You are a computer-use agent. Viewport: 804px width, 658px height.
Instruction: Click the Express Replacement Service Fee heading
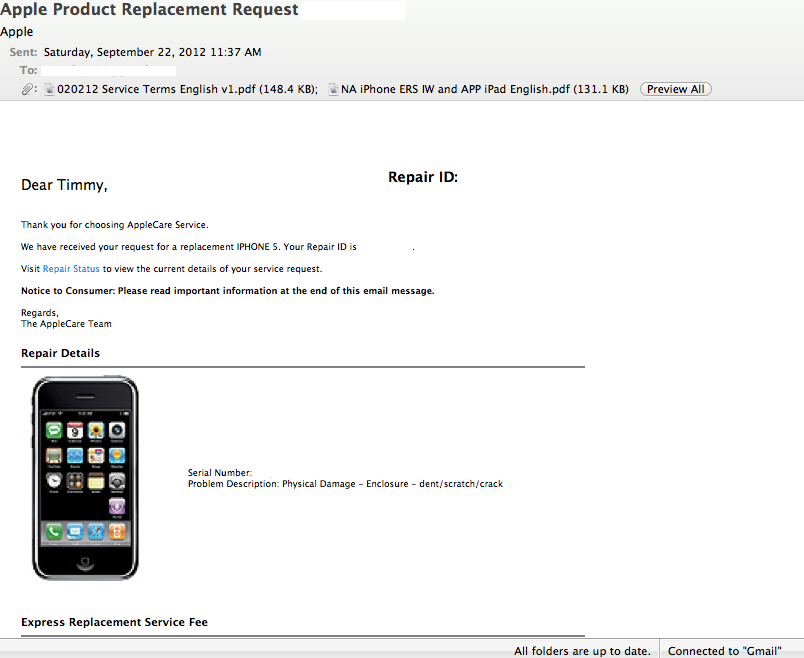(x=114, y=622)
